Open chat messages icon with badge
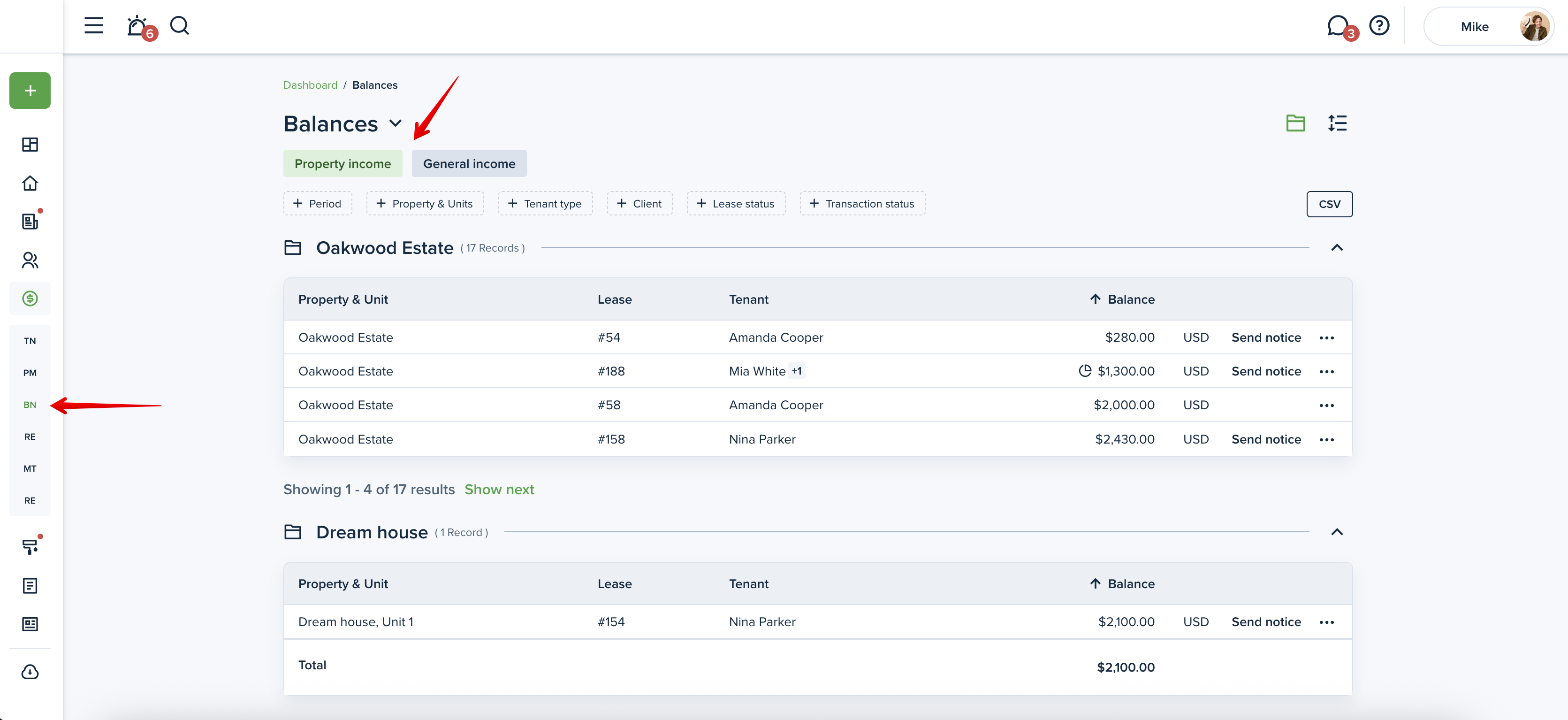The width and height of the screenshot is (1568, 720). pyautogui.click(x=1337, y=26)
